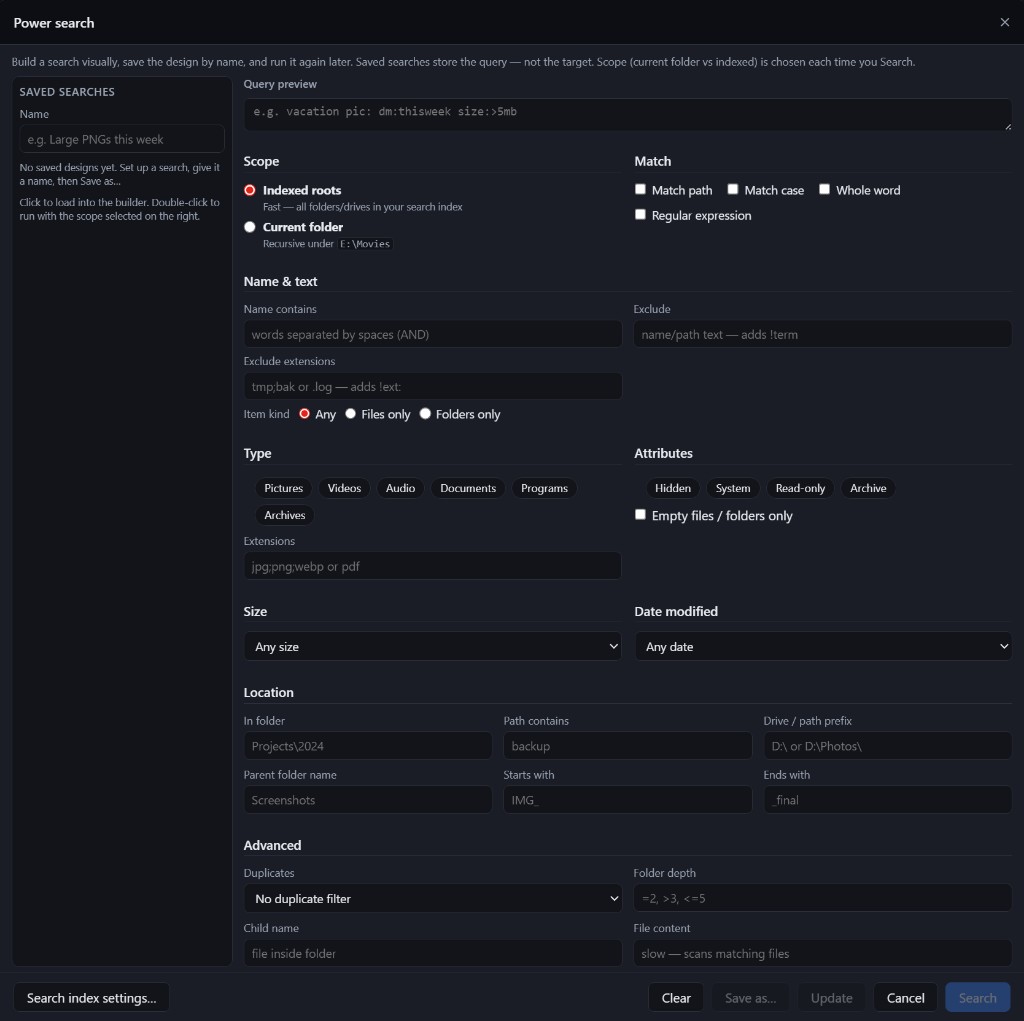Choose Folders only item kind

425,413
